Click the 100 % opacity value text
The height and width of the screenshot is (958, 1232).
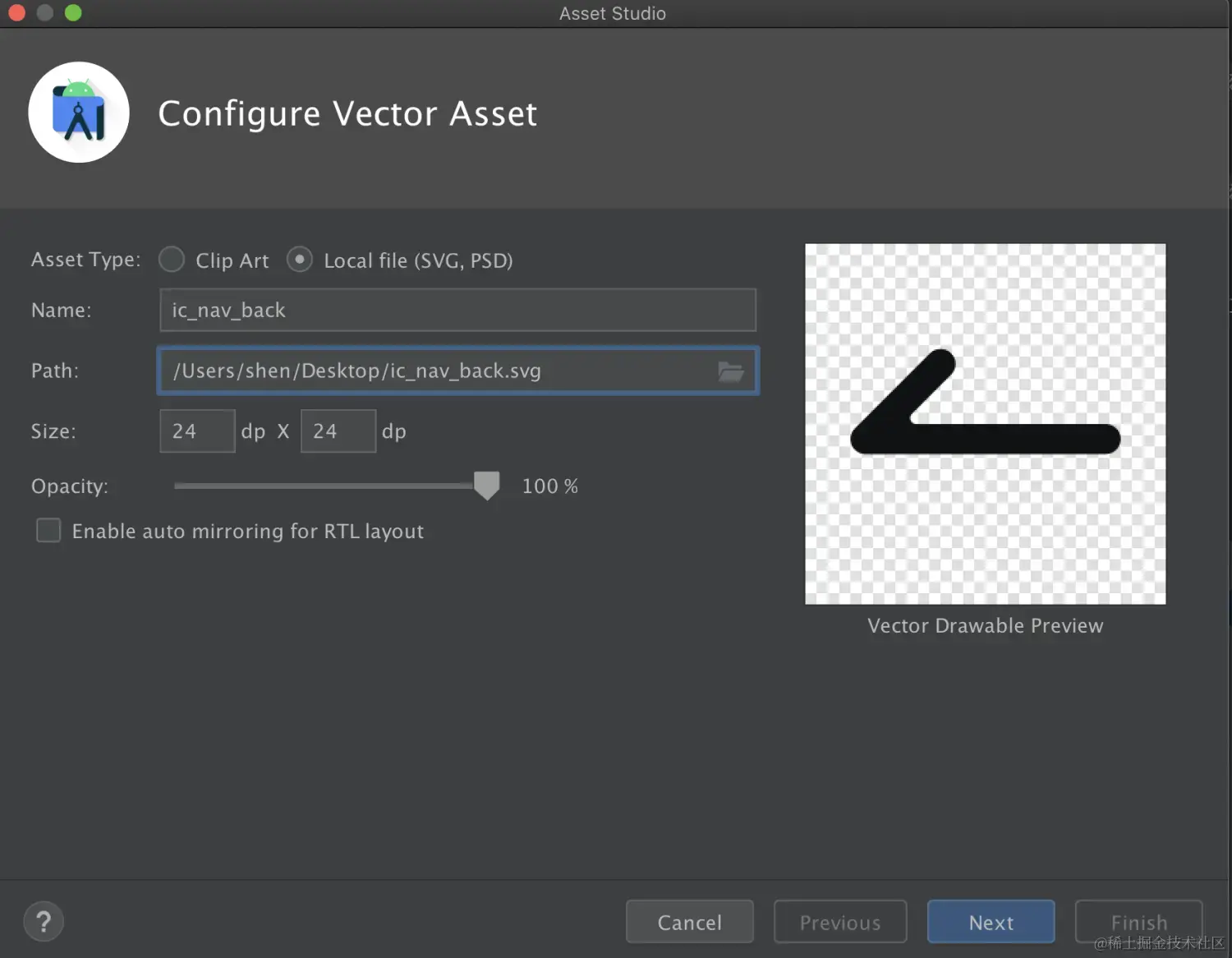tap(550, 486)
